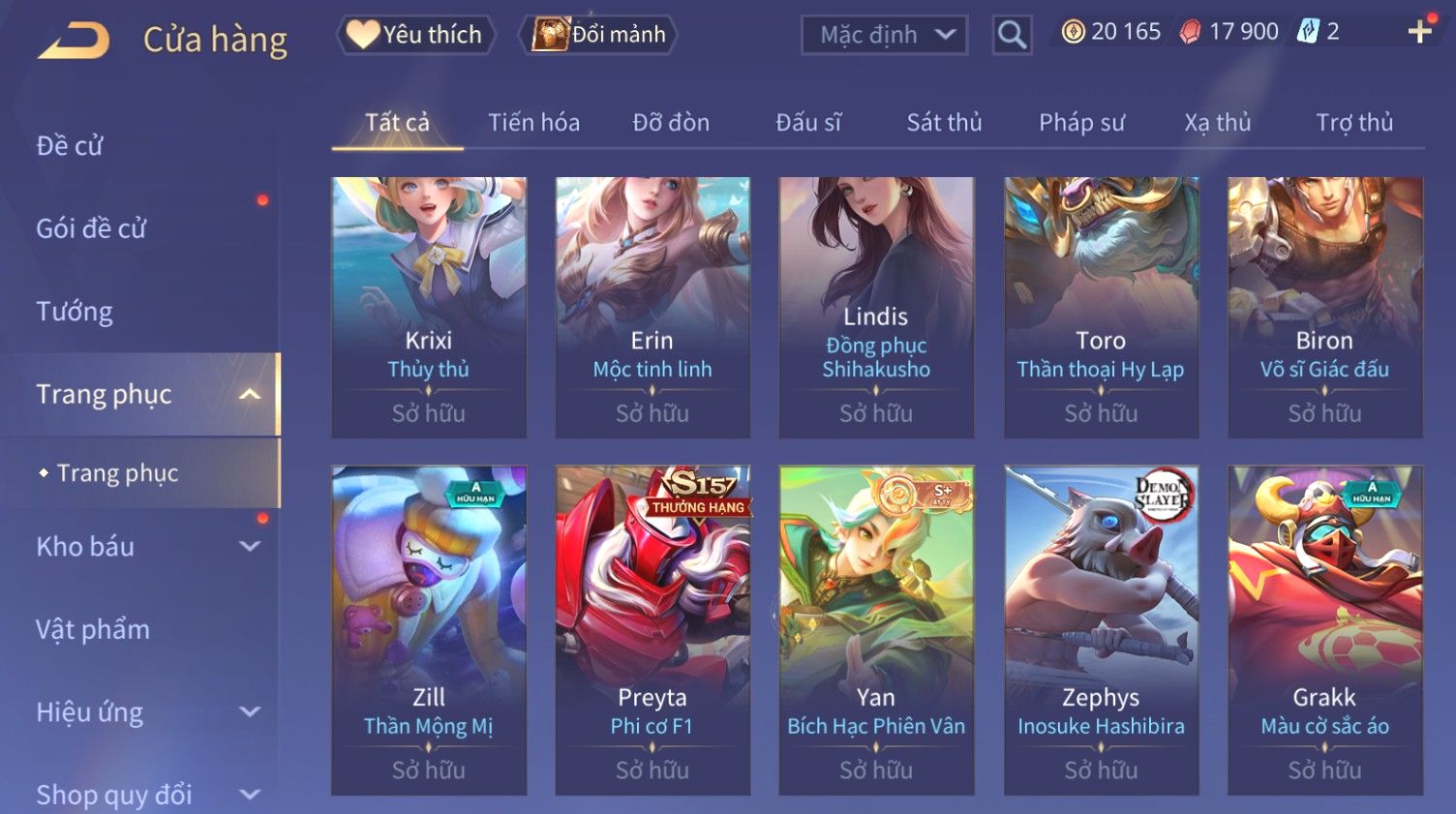Image resolution: width=1456 pixels, height=814 pixels.
Task: Tap the red gem currency icon
Action: pyautogui.click(x=1190, y=32)
